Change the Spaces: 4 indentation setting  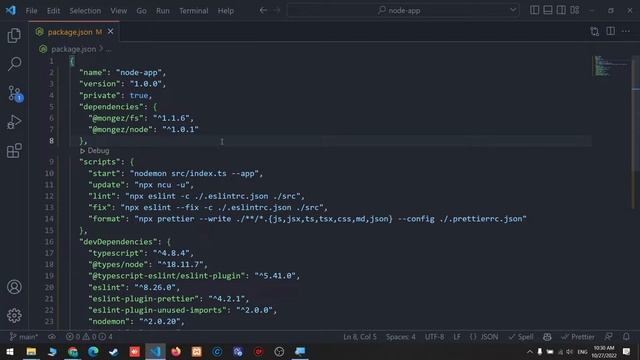point(400,337)
